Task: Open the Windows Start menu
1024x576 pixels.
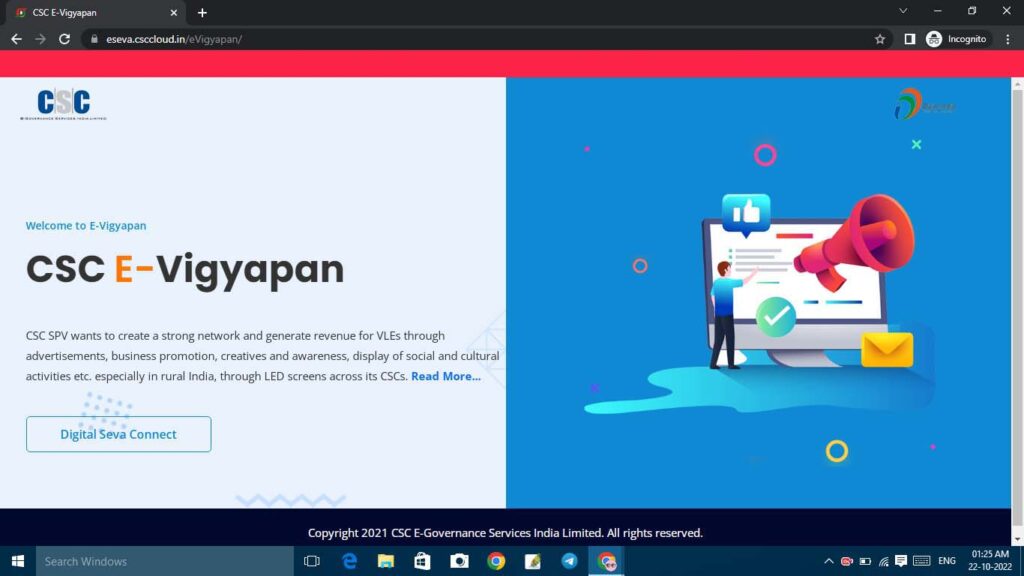Action: click(18, 561)
